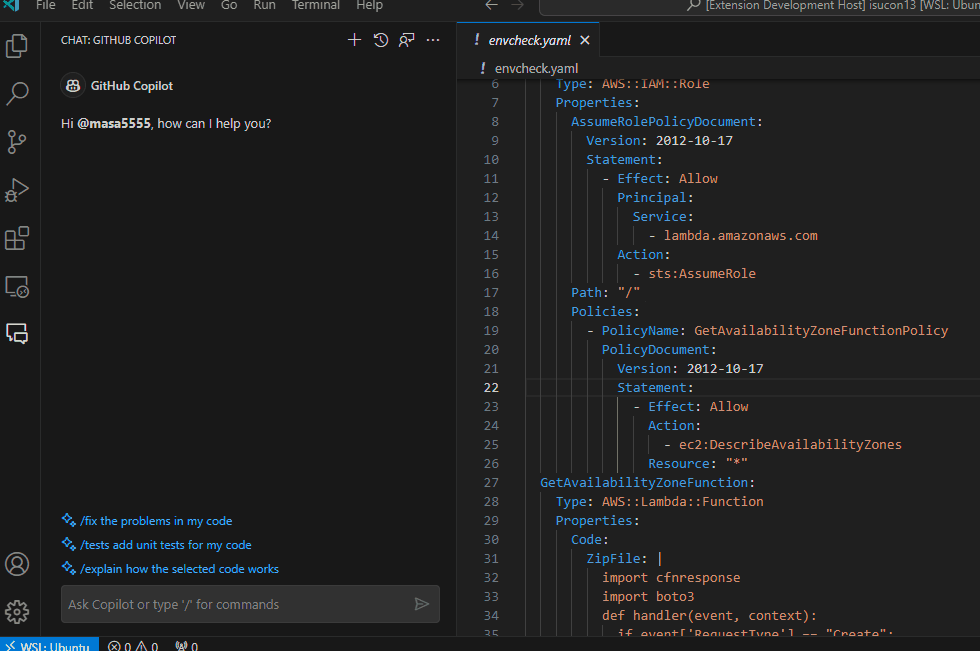Open the chat panel's more actions menu
Image resolution: width=980 pixels, height=651 pixels.
point(433,40)
